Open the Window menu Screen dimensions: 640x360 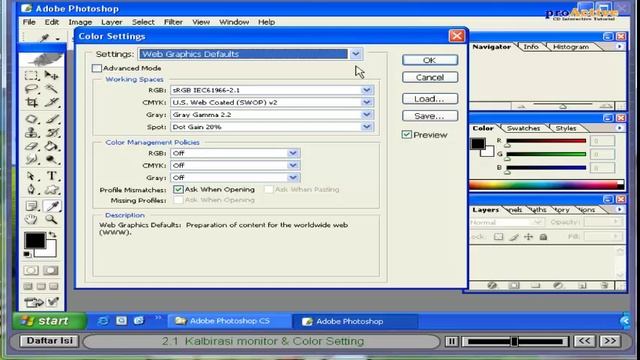[x=234, y=22]
